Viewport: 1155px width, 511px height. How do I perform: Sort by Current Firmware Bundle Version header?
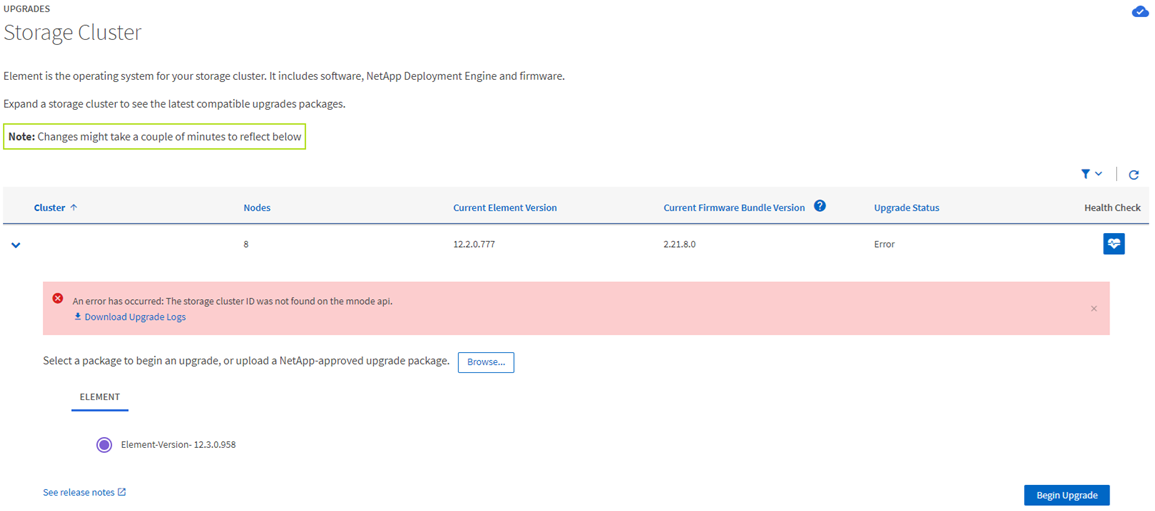tap(734, 208)
